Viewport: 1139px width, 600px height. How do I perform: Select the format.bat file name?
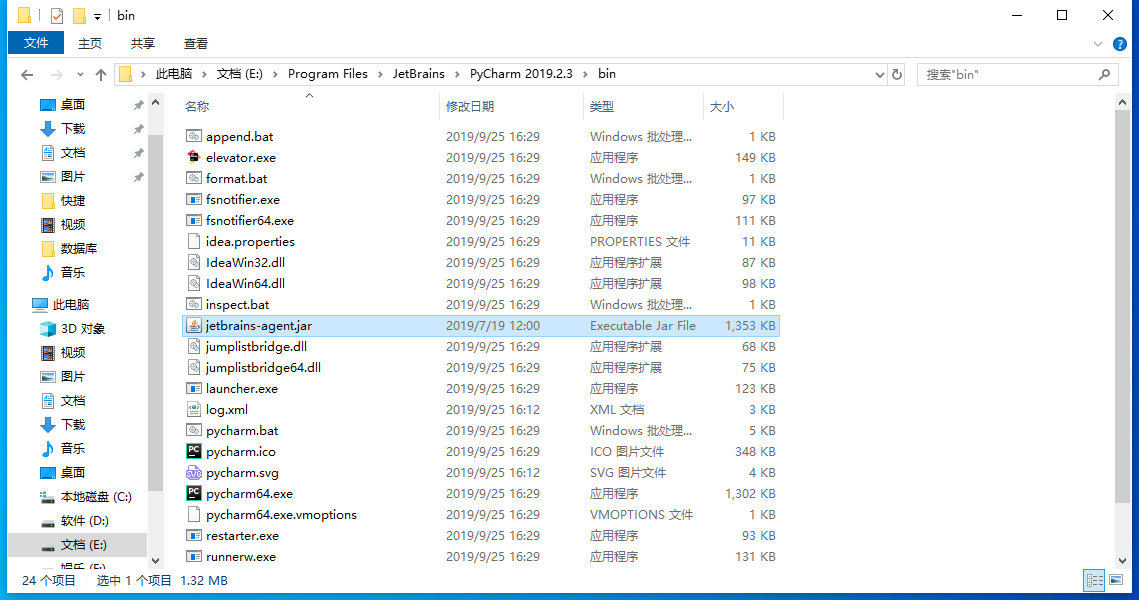(x=236, y=178)
